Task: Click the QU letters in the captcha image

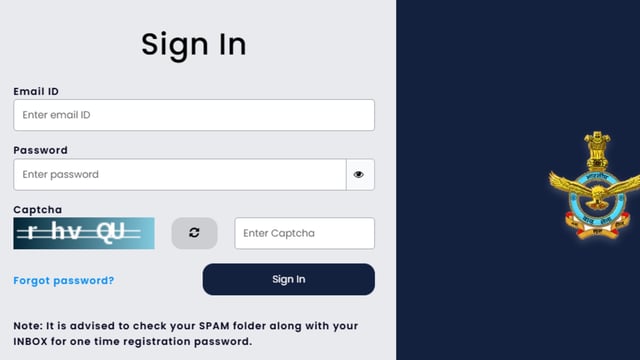Action: tap(110, 232)
